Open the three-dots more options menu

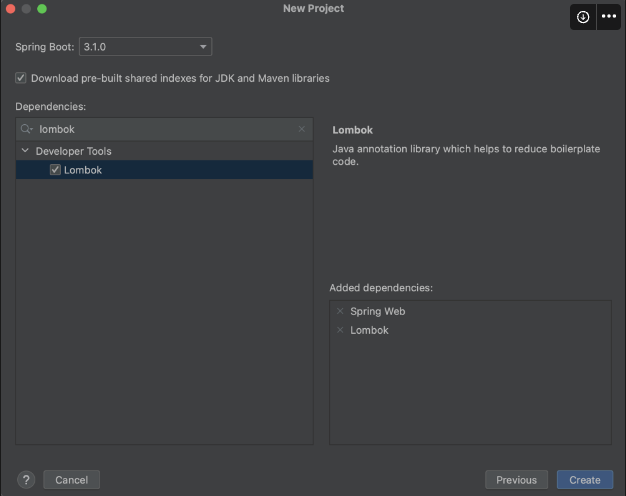pyautogui.click(x=608, y=17)
